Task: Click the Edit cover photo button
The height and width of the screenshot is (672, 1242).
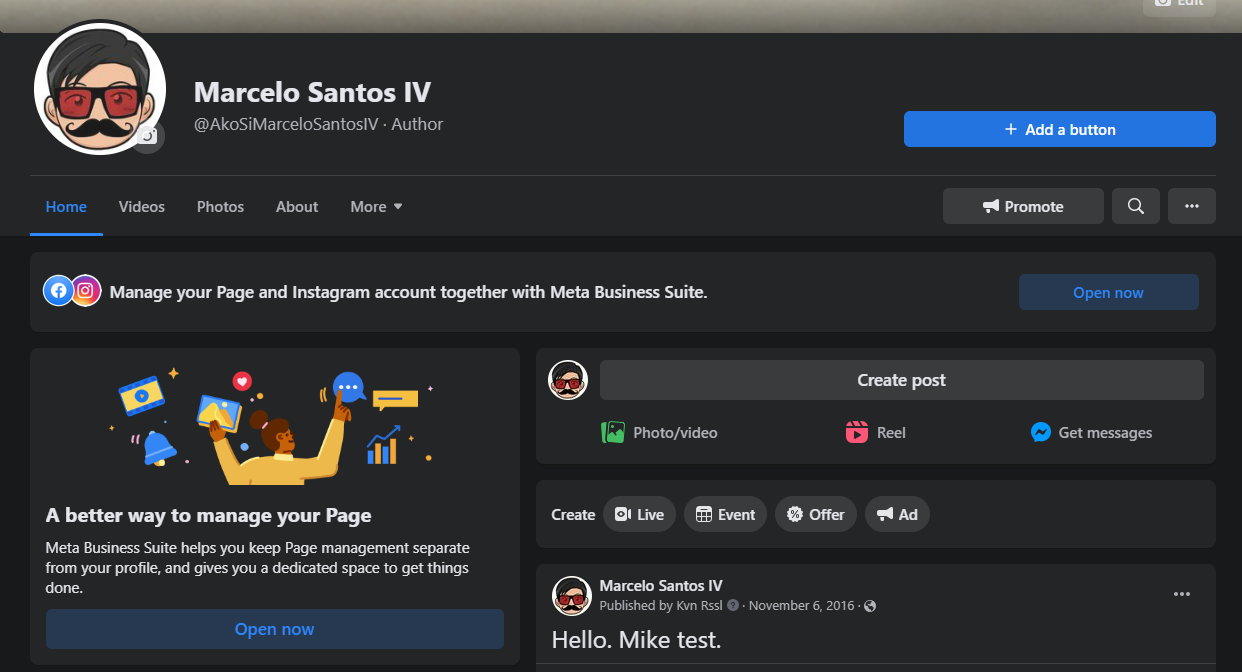Action: click(1180, 6)
